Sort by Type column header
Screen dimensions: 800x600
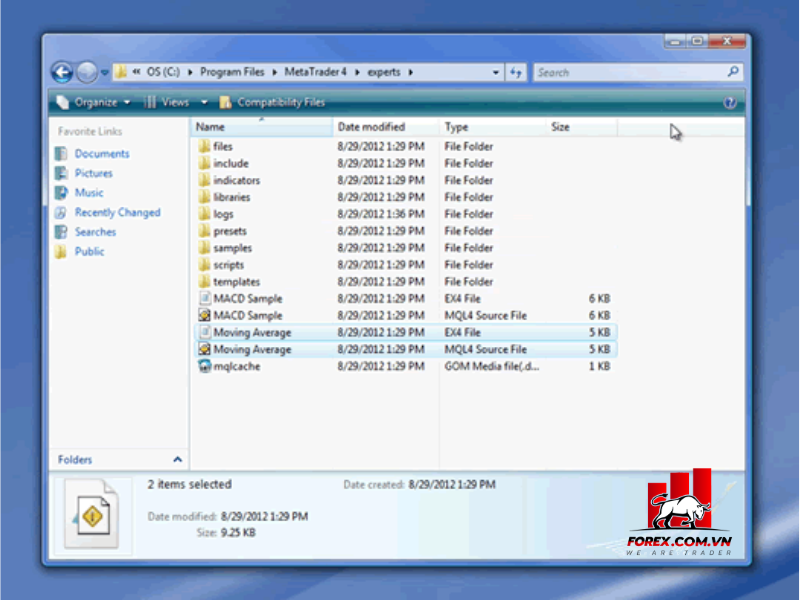[492, 127]
